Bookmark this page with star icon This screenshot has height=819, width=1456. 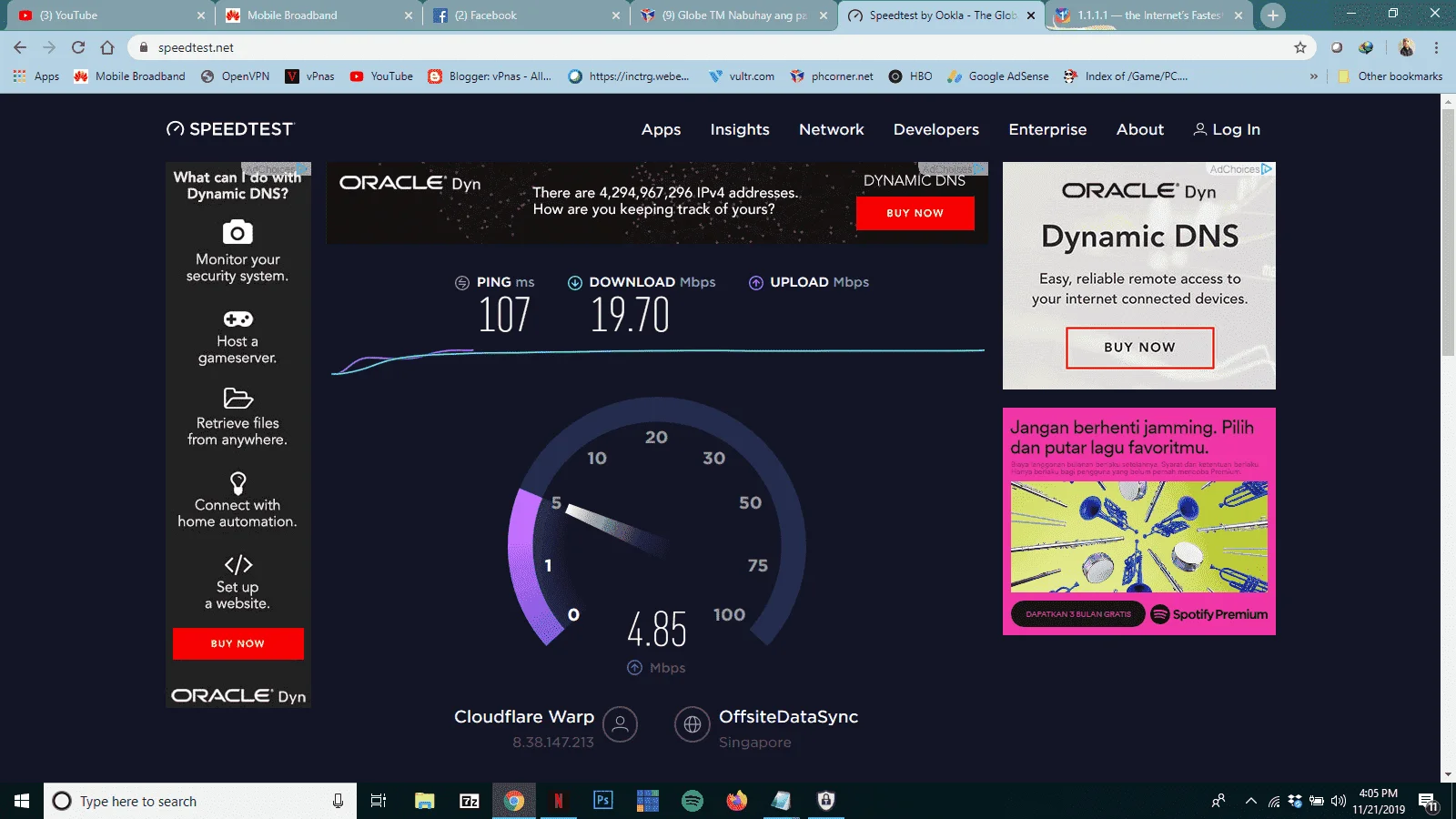point(1300,47)
